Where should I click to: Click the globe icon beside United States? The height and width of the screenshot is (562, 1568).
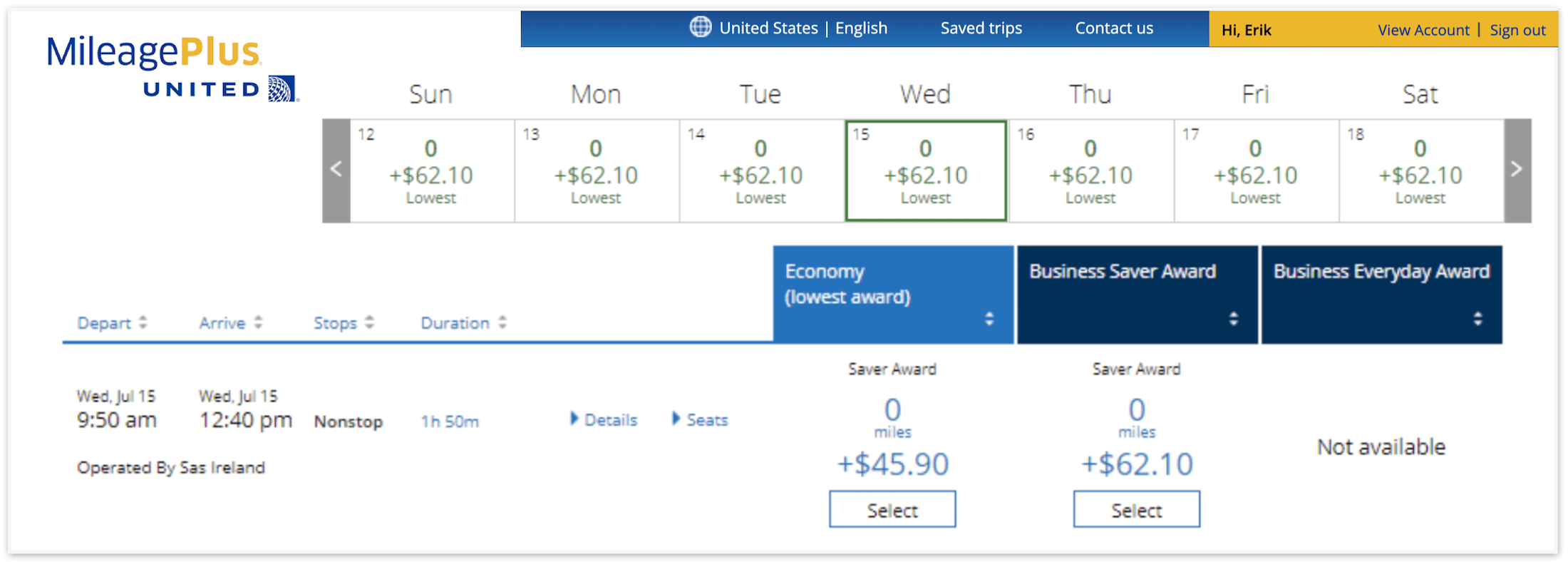pos(700,27)
